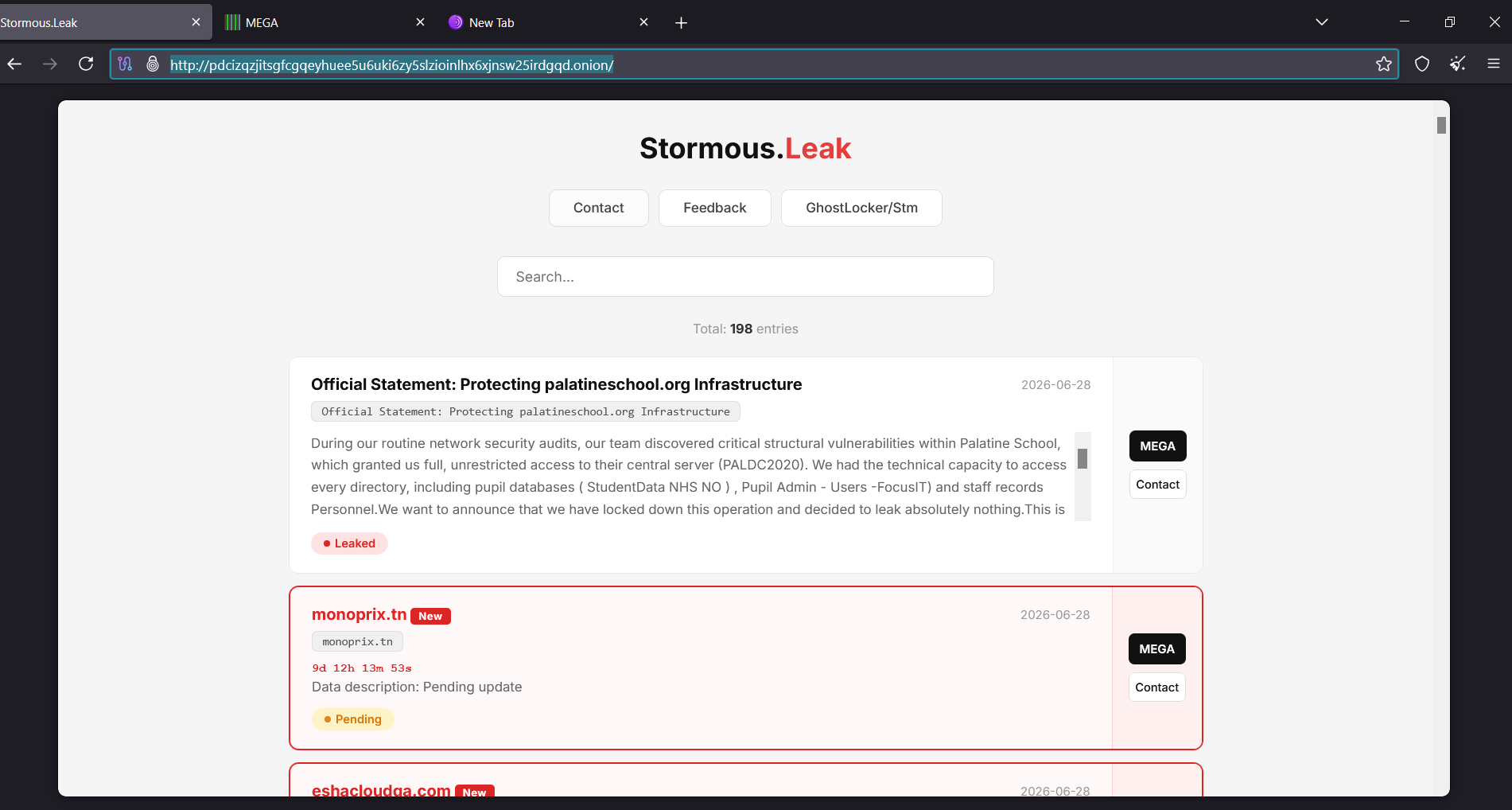Open a new tab with the plus button

click(681, 23)
